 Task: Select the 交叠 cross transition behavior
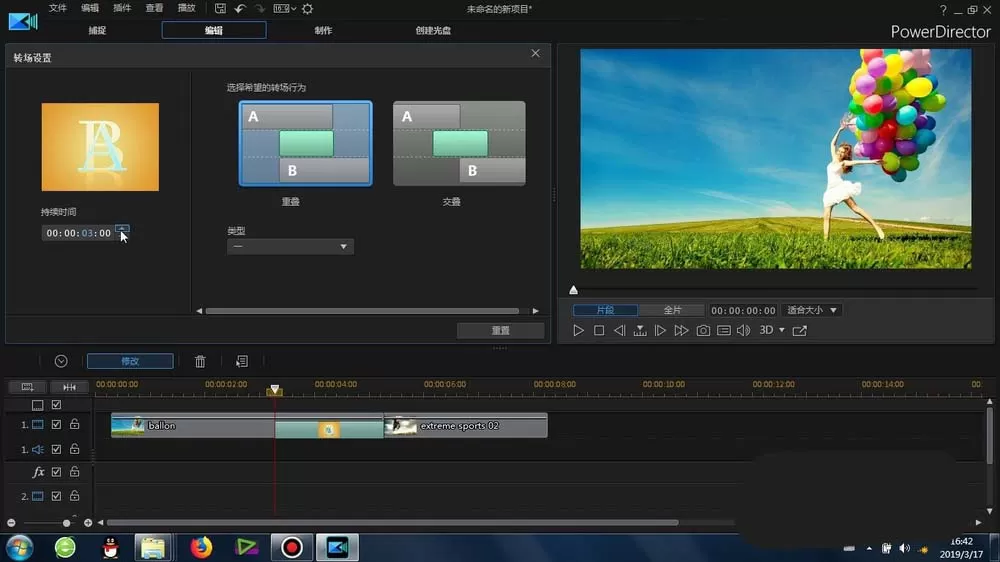[x=459, y=144]
